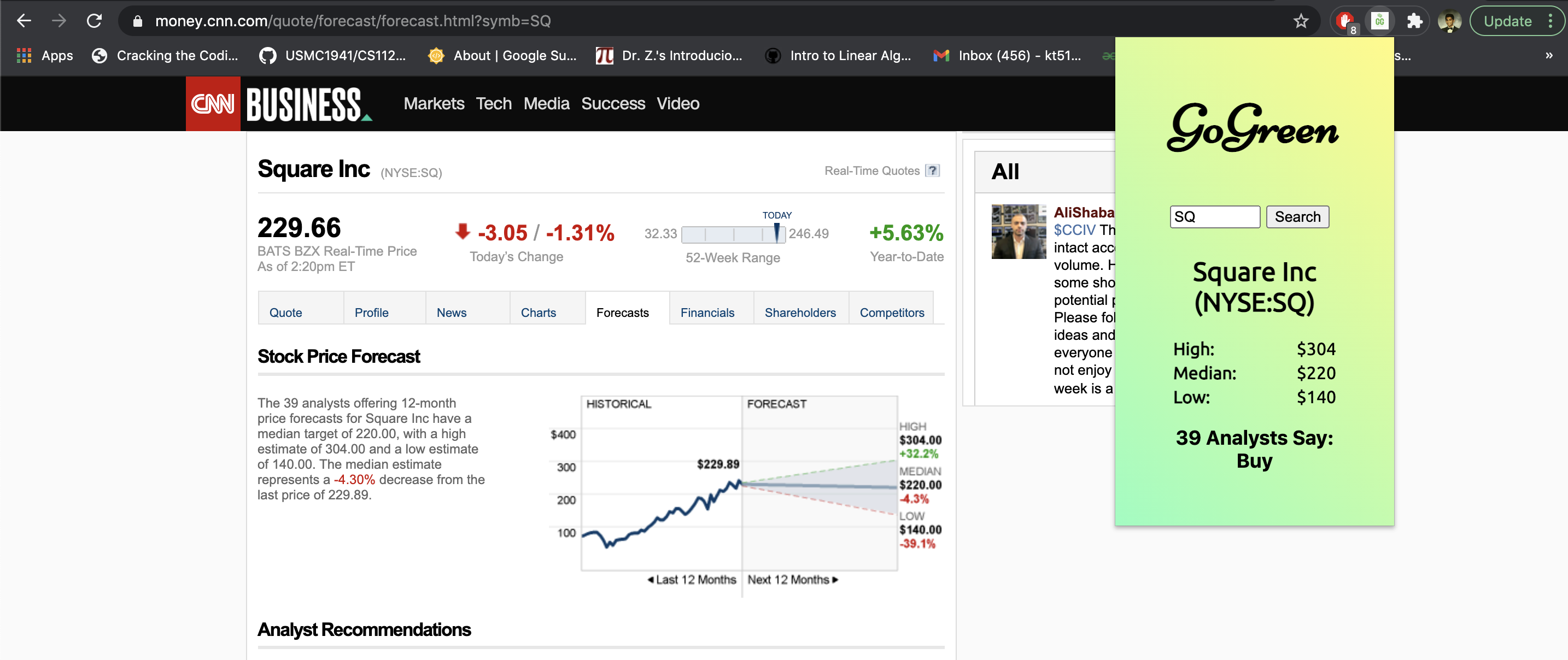Image resolution: width=1568 pixels, height=660 pixels.
Task: Reload the current page
Action: coord(95,21)
